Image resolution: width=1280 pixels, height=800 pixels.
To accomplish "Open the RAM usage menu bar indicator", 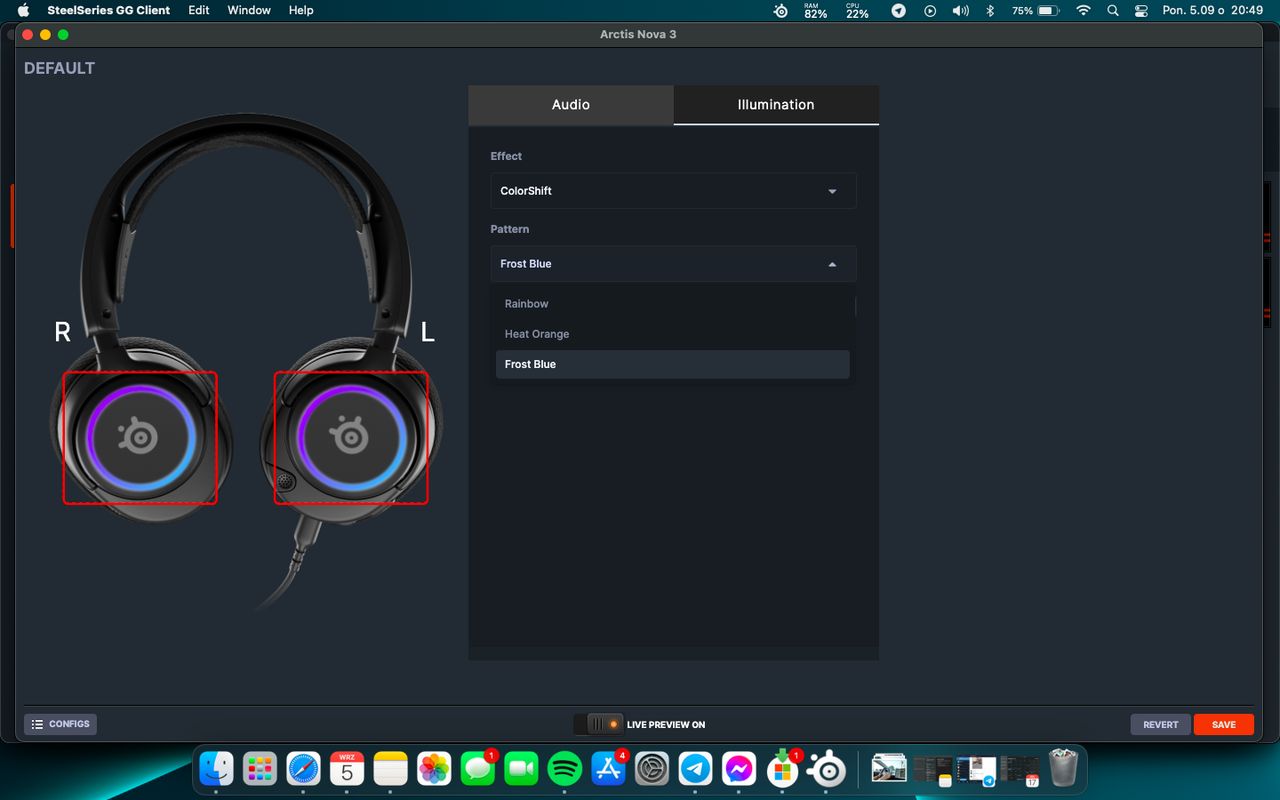I will point(816,10).
